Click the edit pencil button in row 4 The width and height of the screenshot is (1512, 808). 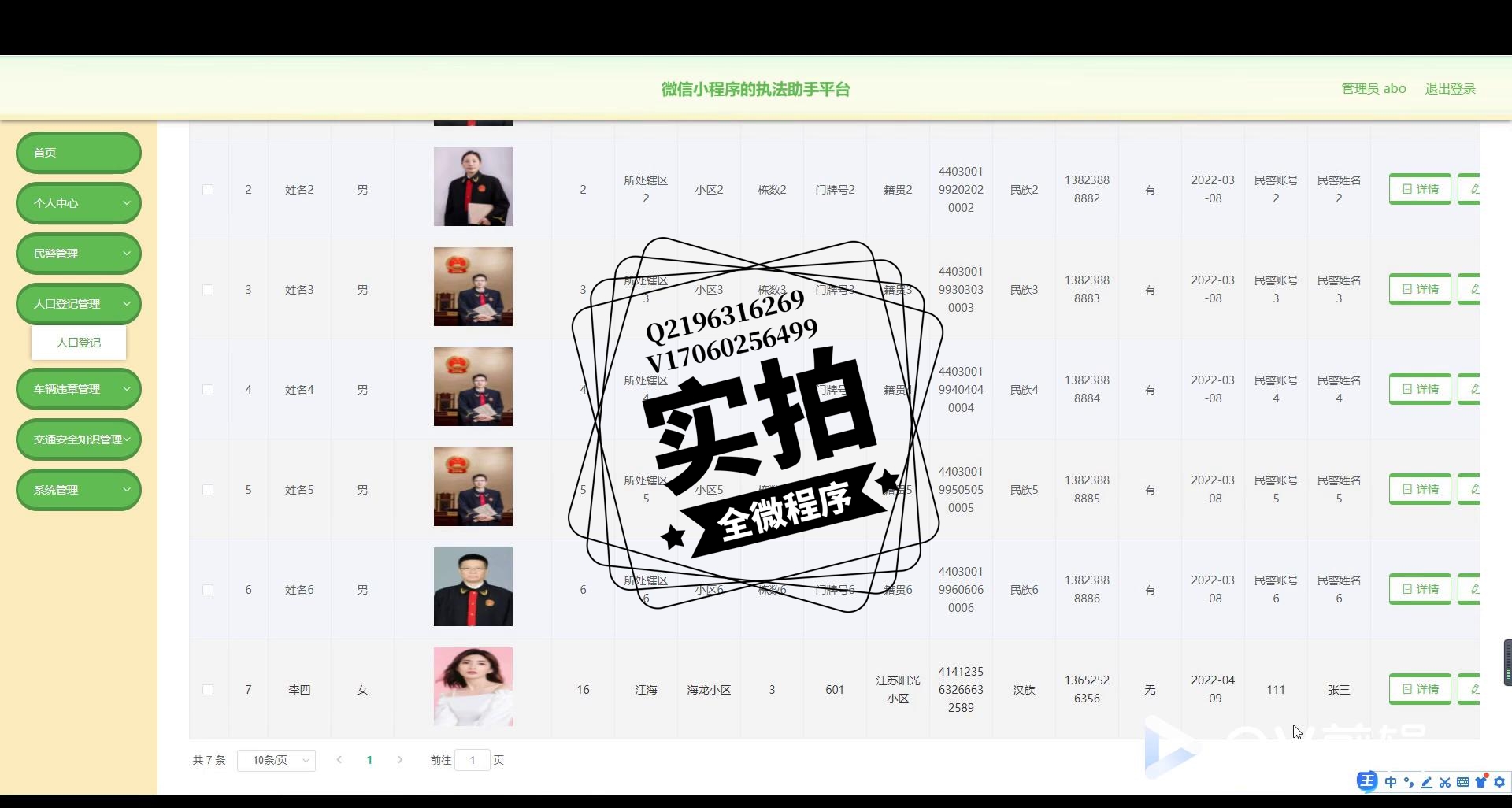pyautogui.click(x=1469, y=390)
